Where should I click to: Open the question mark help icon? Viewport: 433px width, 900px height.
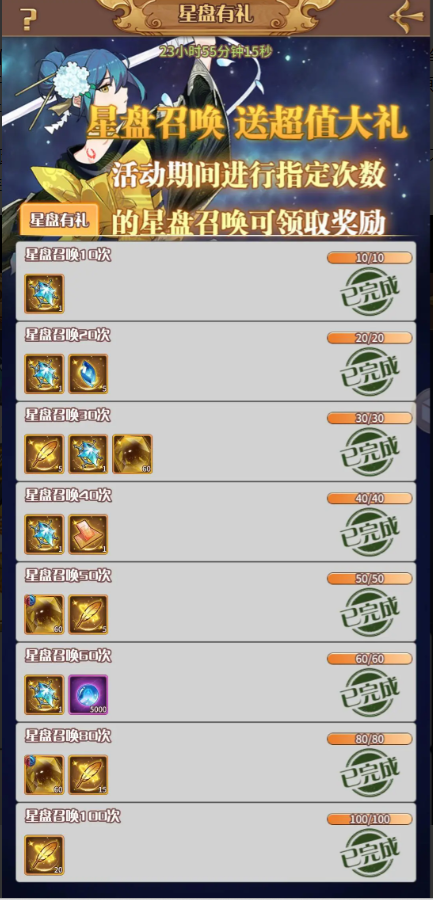(x=28, y=19)
